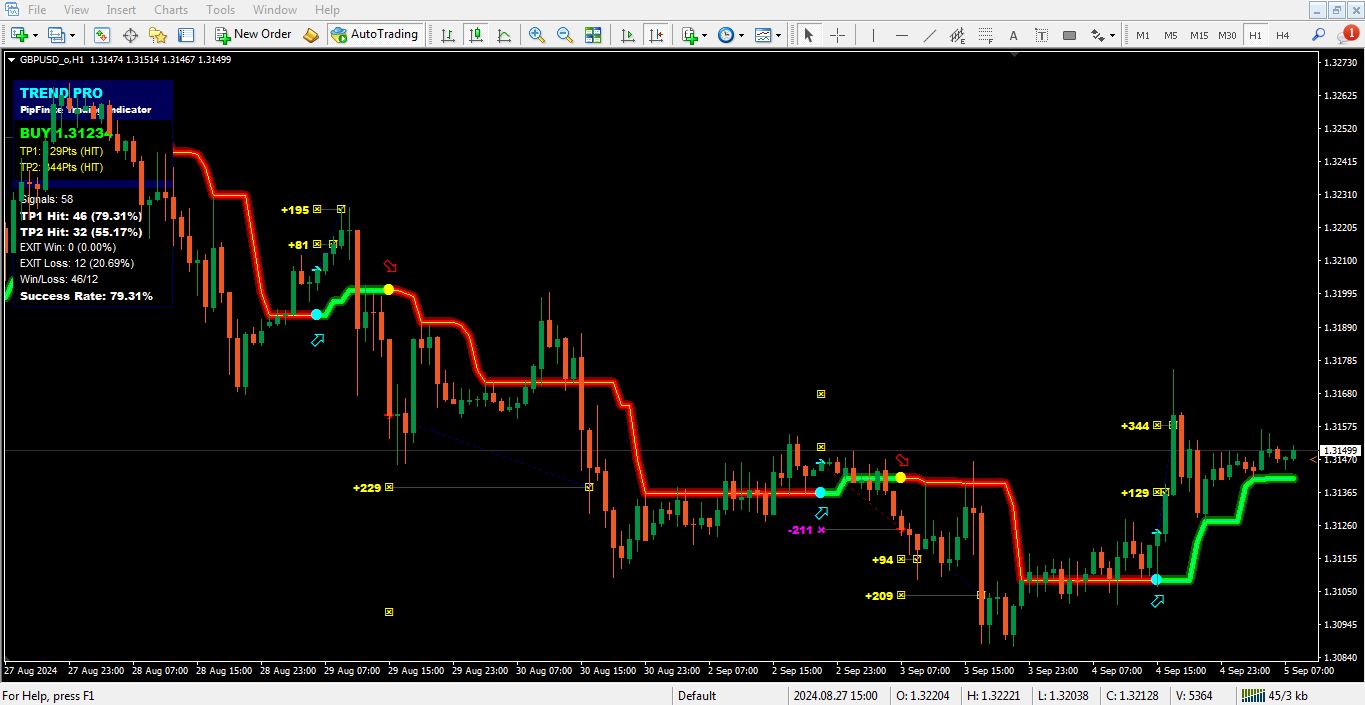Zoom in on the chart
The width and height of the screenshot is (1365, 705).
click(x=536, y=35)
